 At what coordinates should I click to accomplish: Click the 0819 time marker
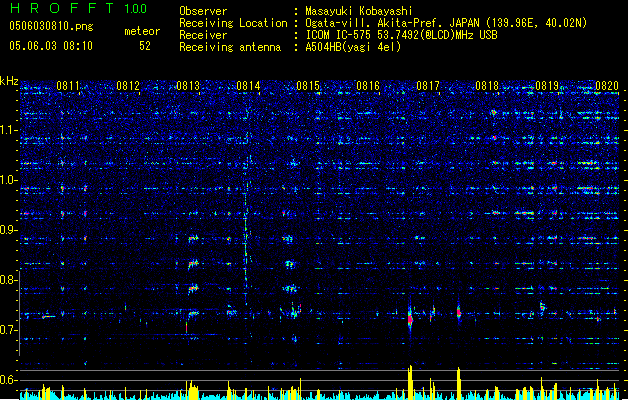547,86
